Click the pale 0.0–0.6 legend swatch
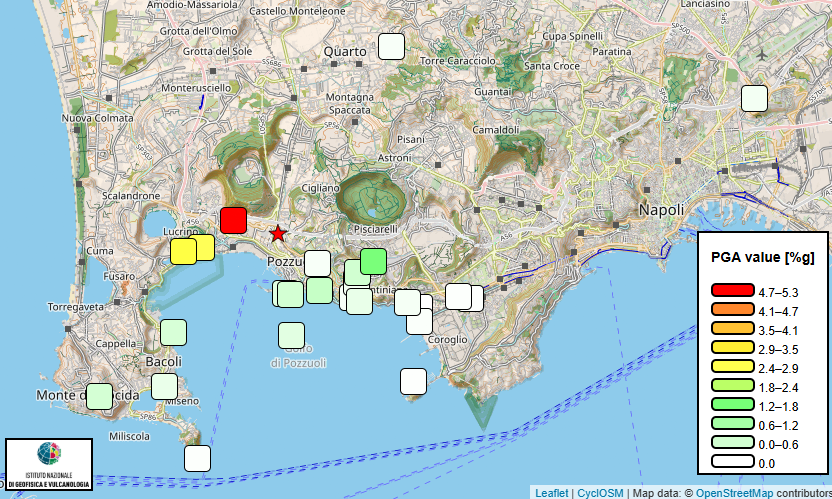This screenshot has width=832, height=499. click(x=733, y=442)
